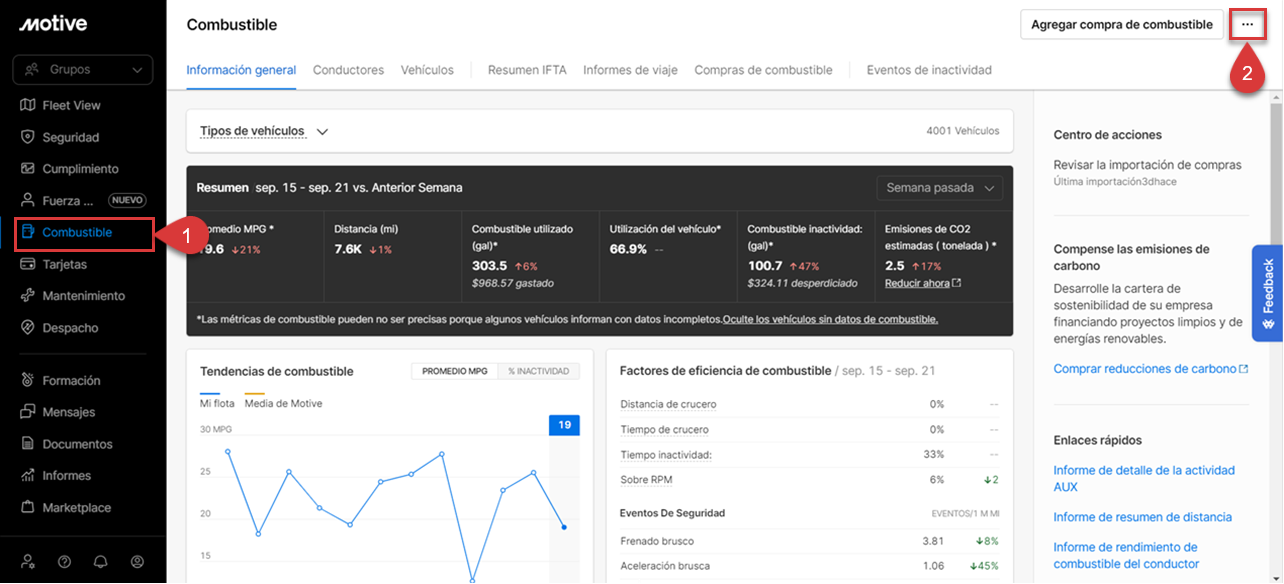The height and width of the screenshot is (584, 1284).
Task: Expand Tipos de vehículos filter
Action: (x=264, y=131)
